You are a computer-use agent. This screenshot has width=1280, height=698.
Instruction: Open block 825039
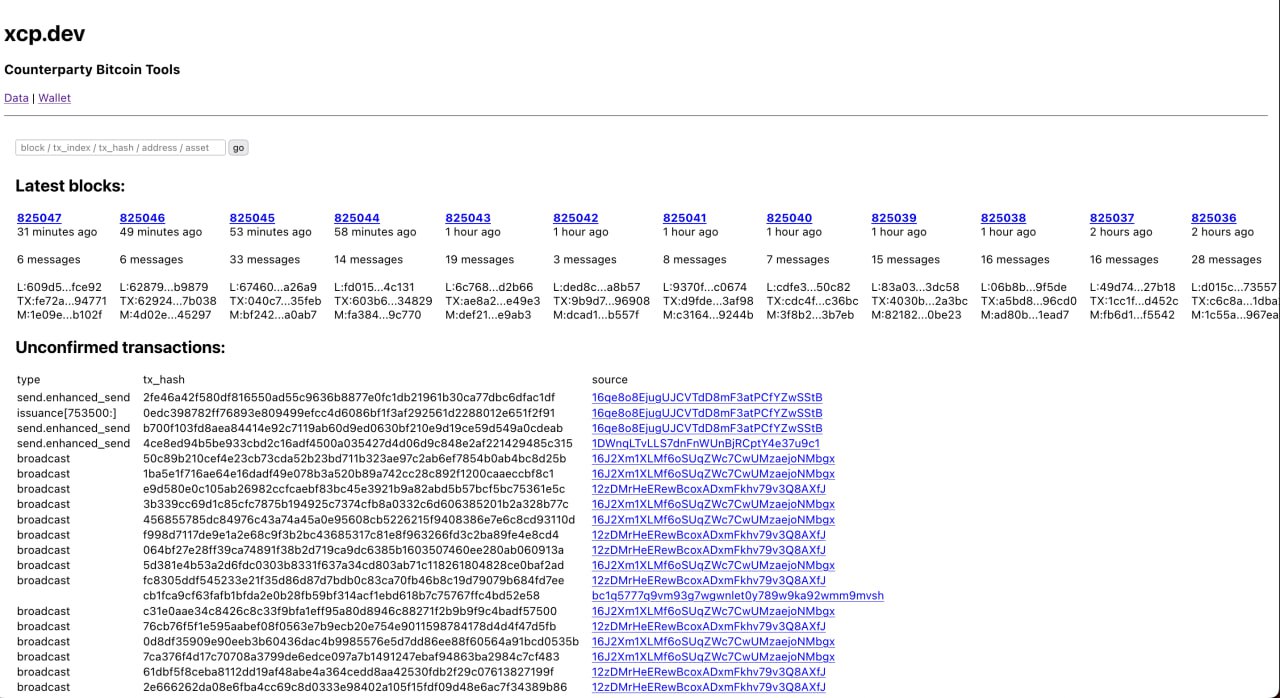[x=894, y=218]
